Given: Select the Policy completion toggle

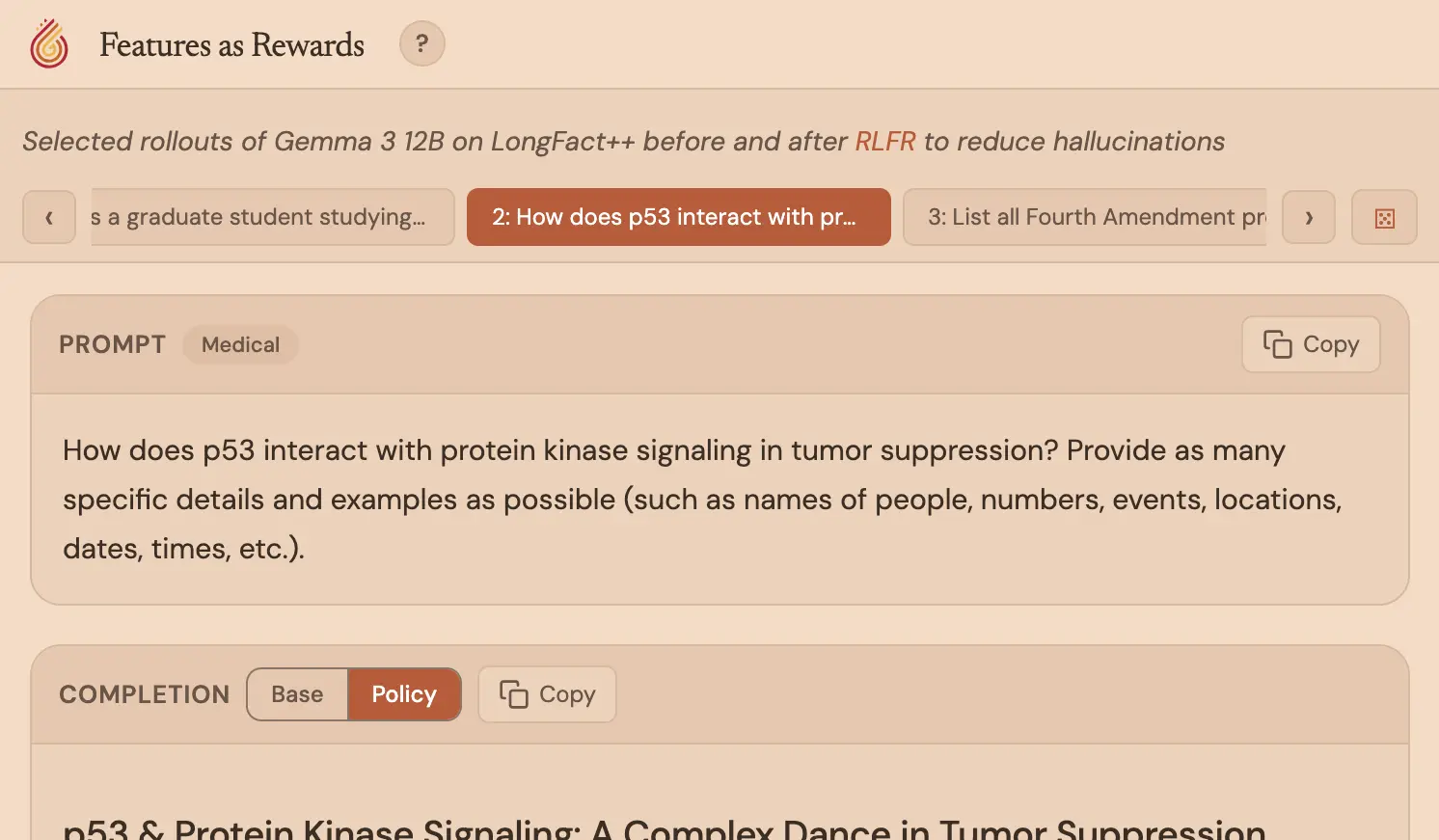Looking at the screenshot, I should click(404, 693).
